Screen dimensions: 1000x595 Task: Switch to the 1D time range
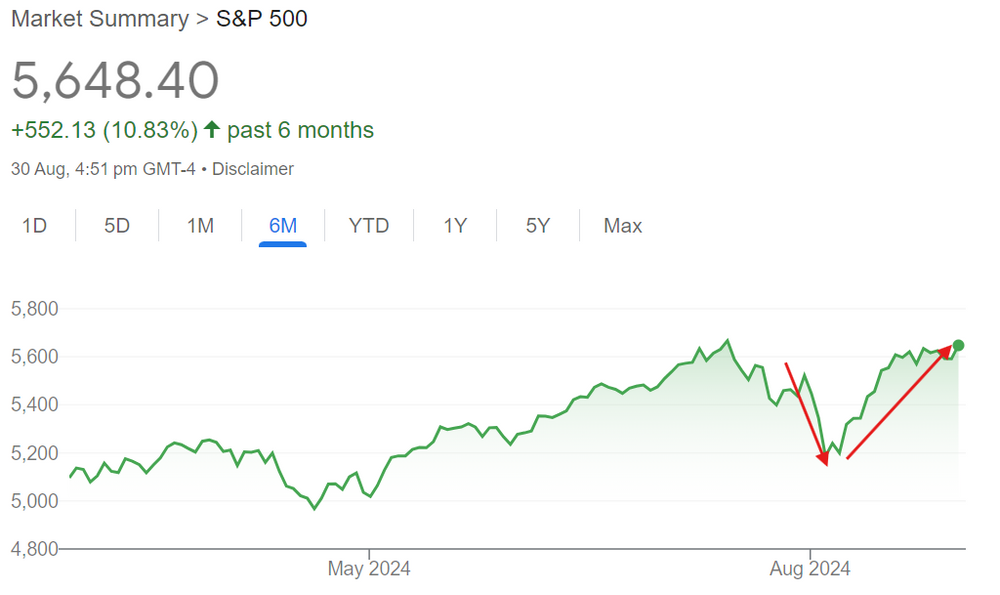[35, 226]
